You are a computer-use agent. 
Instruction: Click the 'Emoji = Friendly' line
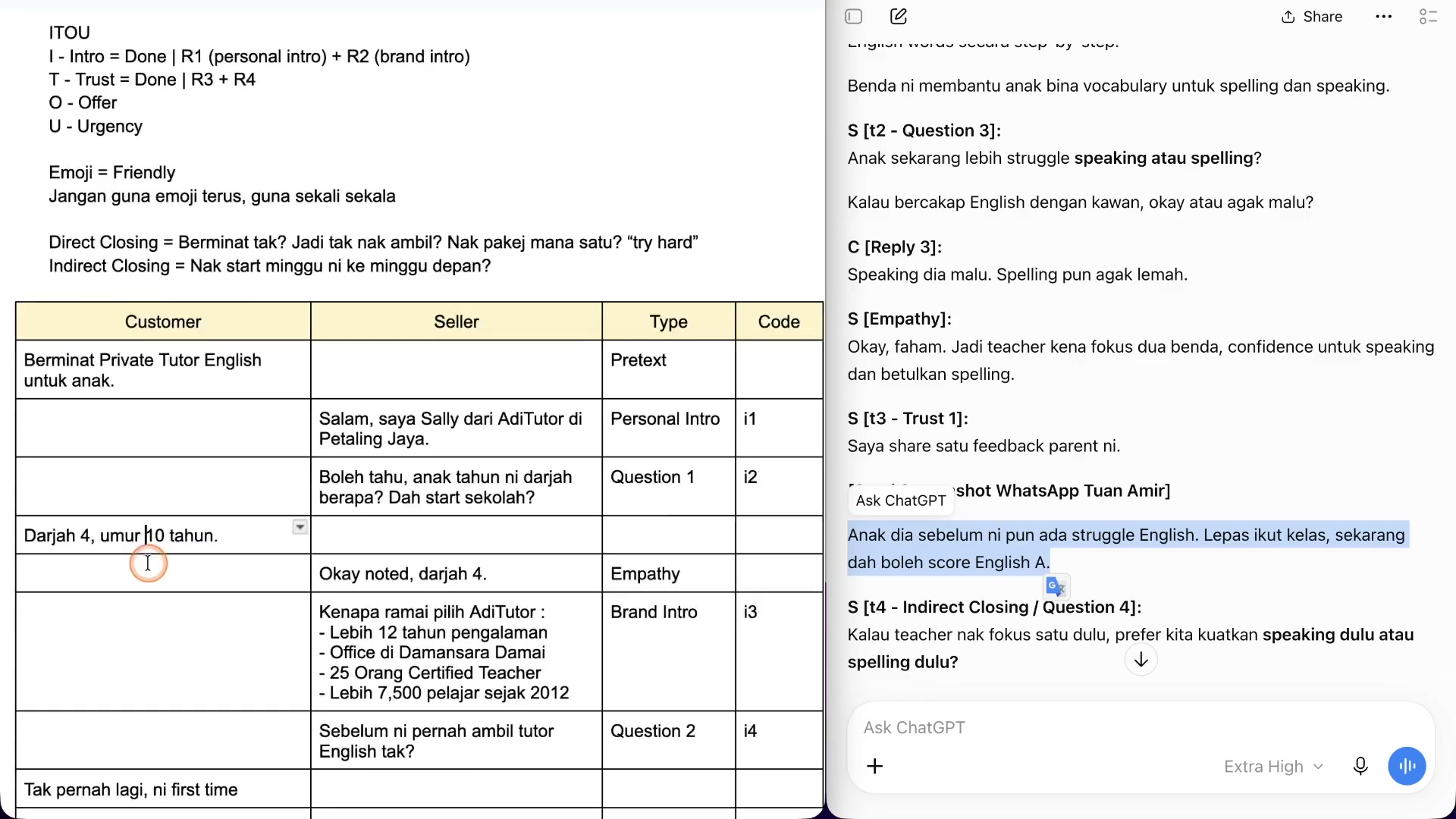click(112, 173)
